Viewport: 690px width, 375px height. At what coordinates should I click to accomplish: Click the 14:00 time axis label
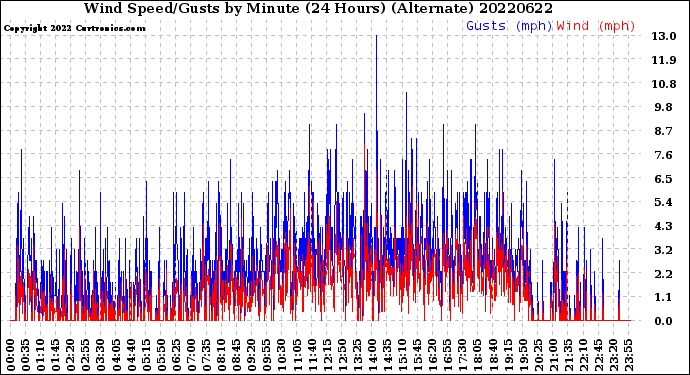pos(372,355)
